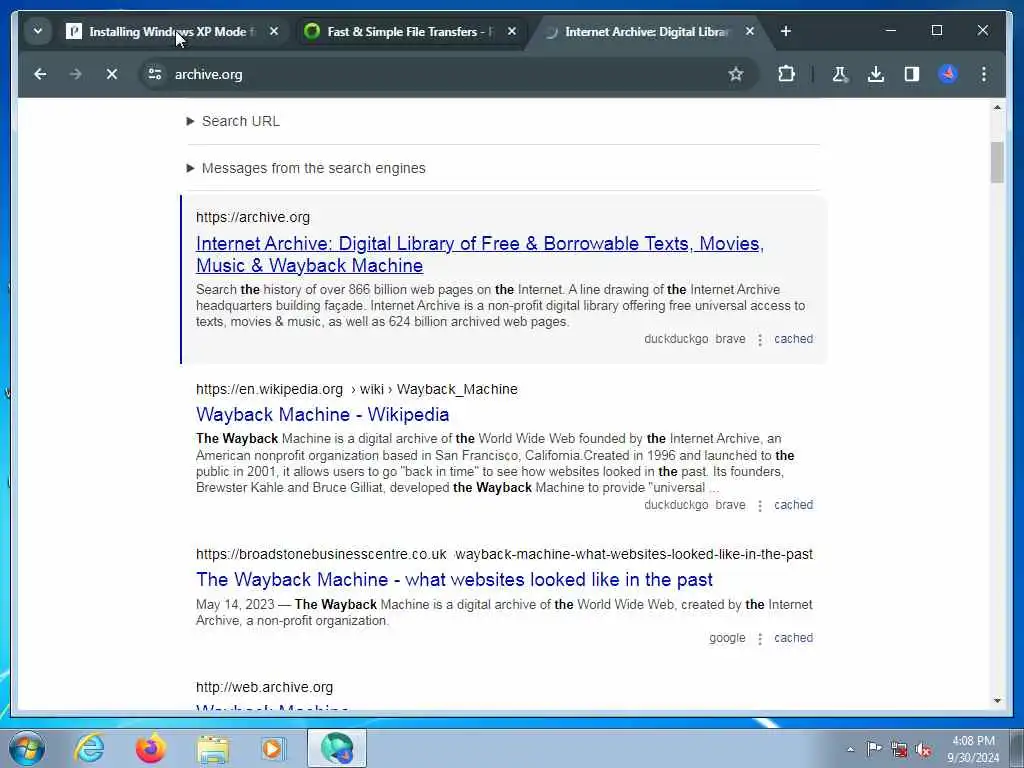Open cached version of Internet Archive result

[x=793, y=339]
